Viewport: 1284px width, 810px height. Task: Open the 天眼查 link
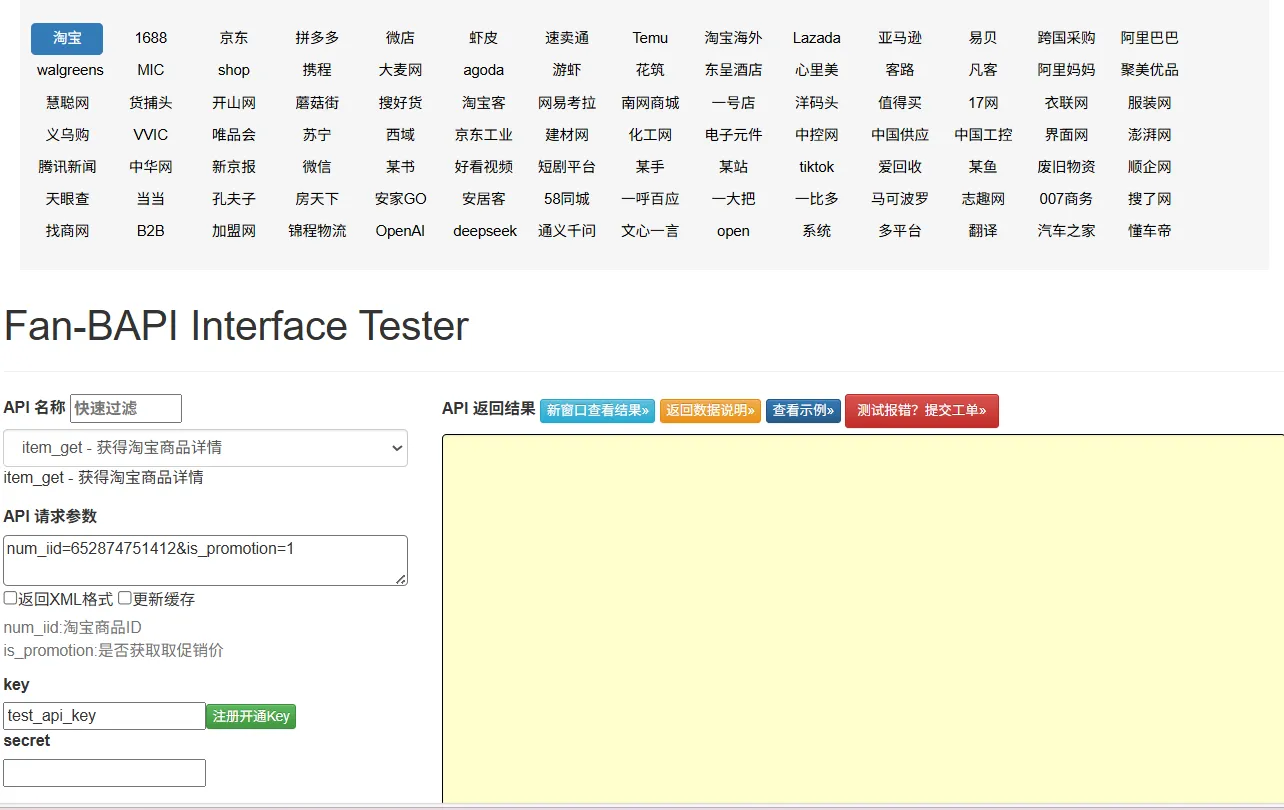point(66,198)
